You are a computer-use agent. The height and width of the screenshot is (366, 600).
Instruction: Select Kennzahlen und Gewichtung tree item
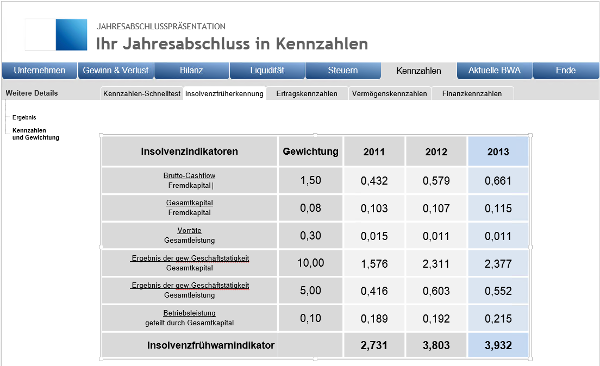point(36,134)
